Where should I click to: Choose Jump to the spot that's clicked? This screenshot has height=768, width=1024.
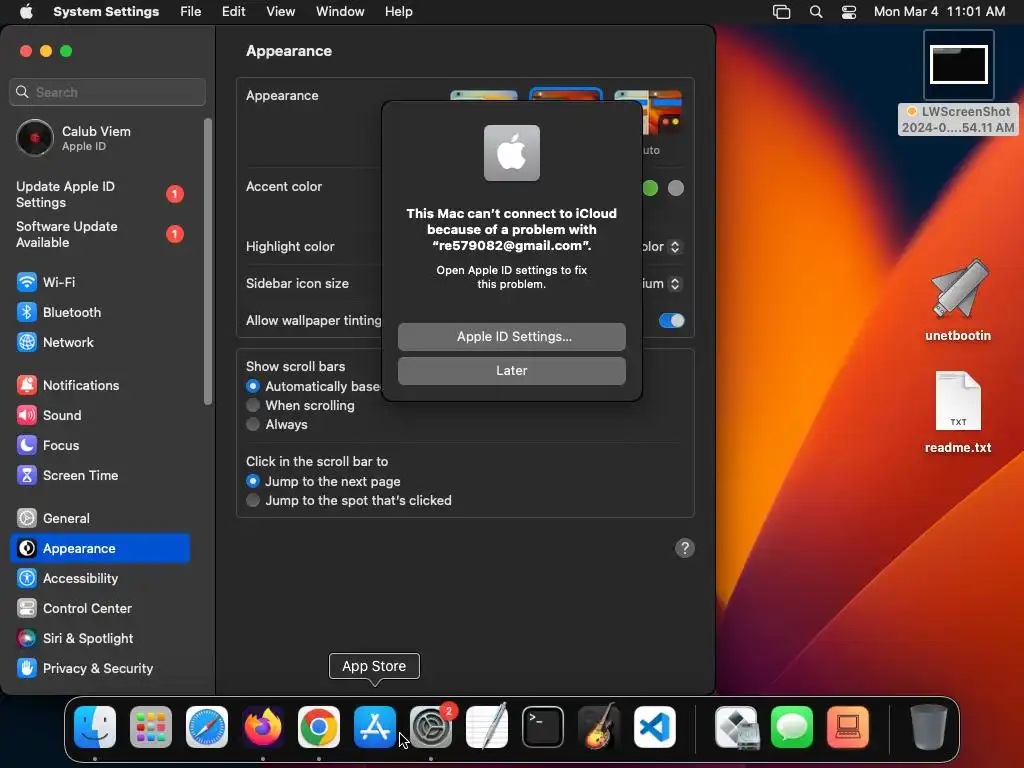coord(253,500)
